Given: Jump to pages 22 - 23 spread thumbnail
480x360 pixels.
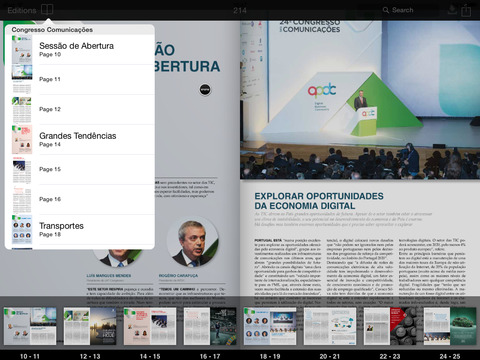Looking at the screenshot, I should 390,326.
